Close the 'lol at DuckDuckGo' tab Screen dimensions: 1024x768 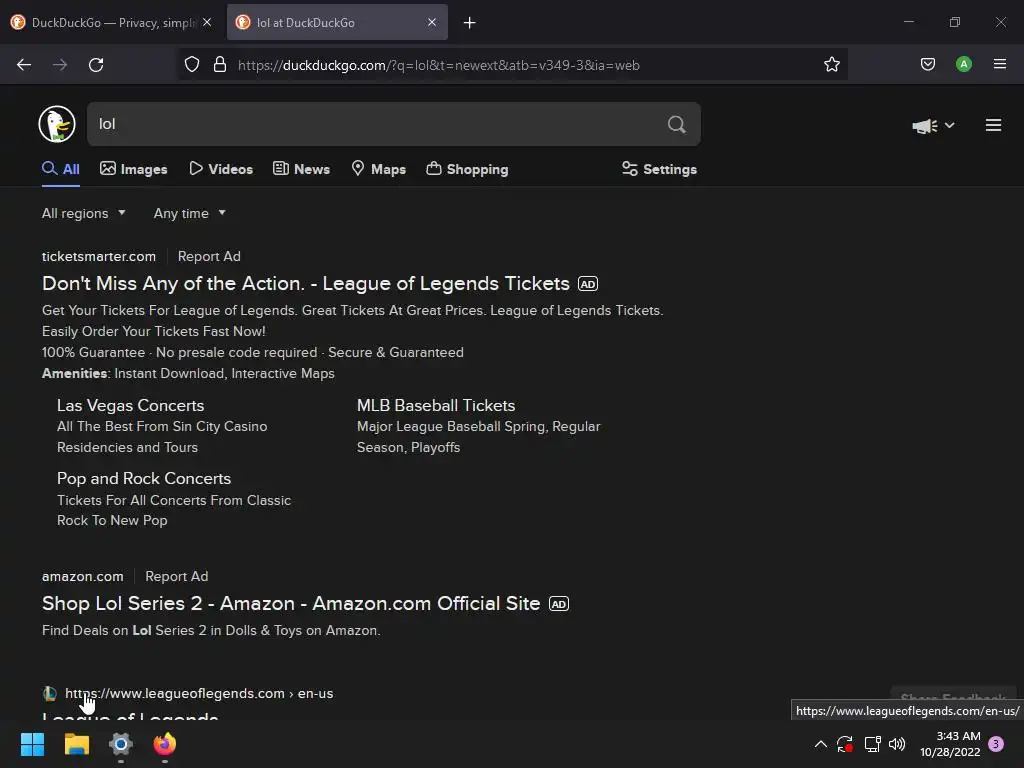(x=432, y=22)
